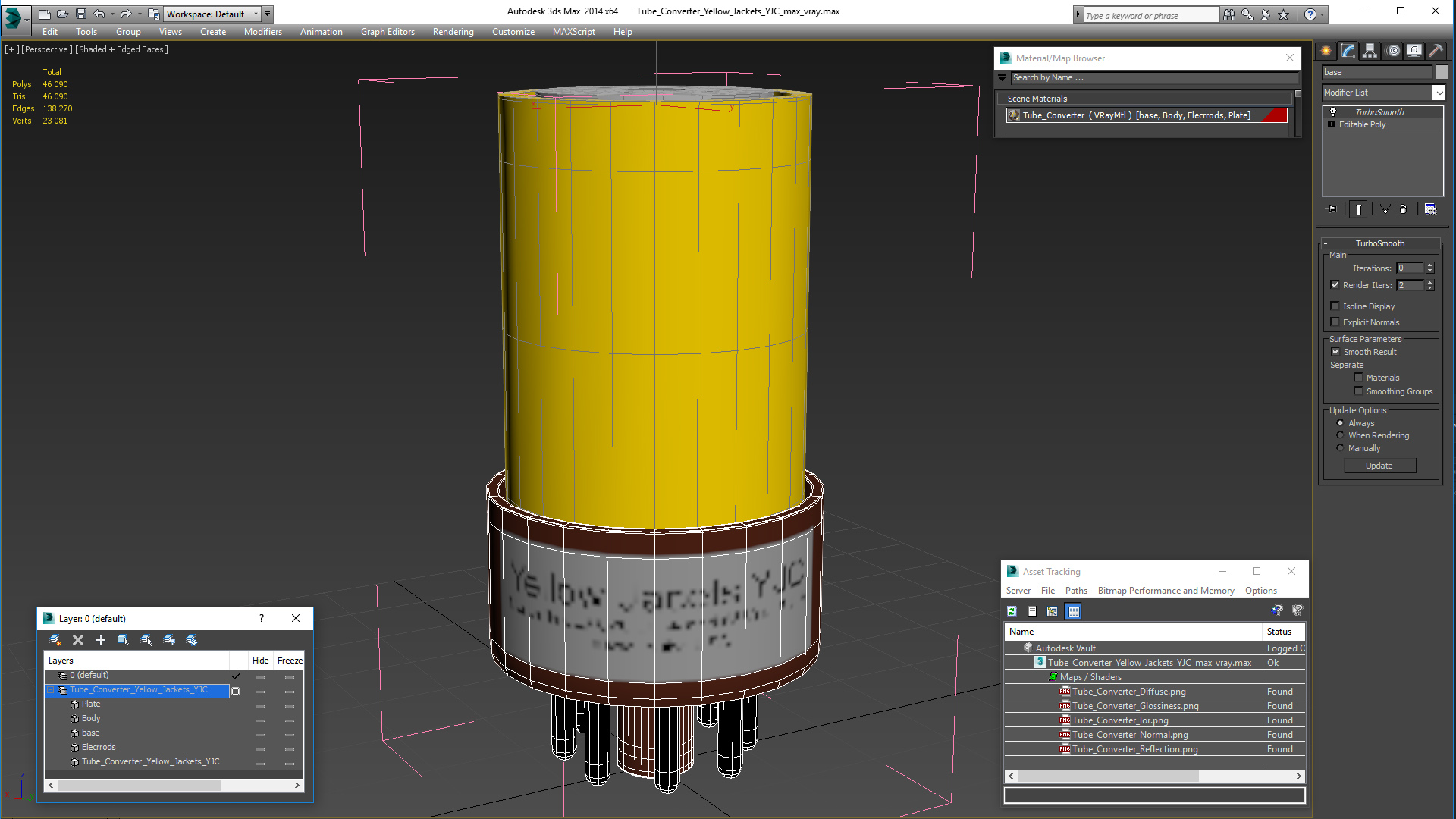
Task: Select highlighted objects and layers icon
Action: [x=124, y=640]
